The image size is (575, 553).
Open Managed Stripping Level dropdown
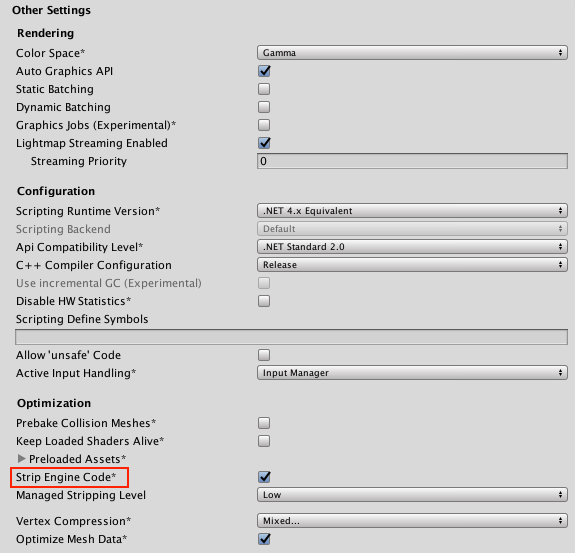pyautogui.click(x=412, y=495)
